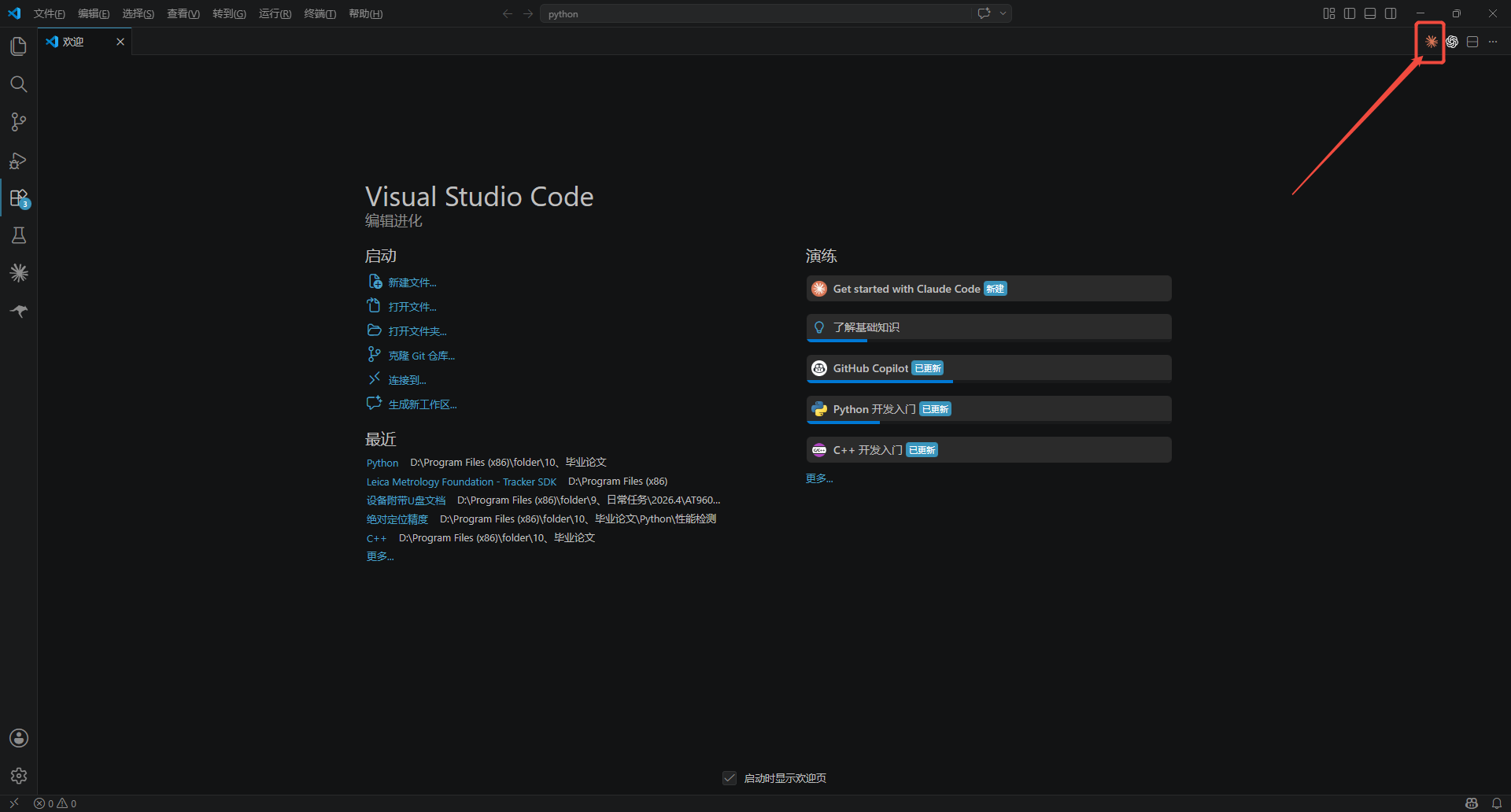This screenshot has height=812, width=1511.
Task: Click the path text beside 设备附带U盘文档
Action: pos(589,500)
